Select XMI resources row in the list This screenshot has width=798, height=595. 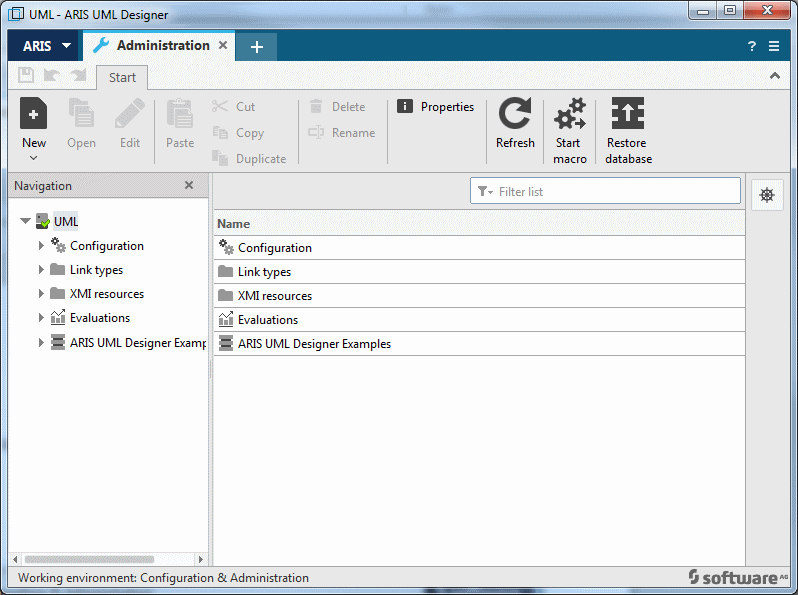tap(479, 296)
